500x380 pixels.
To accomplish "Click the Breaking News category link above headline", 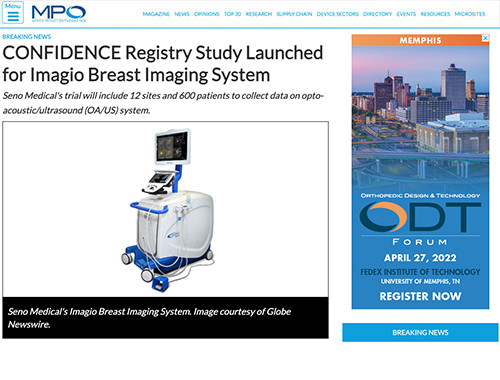I will pos(27,37).
